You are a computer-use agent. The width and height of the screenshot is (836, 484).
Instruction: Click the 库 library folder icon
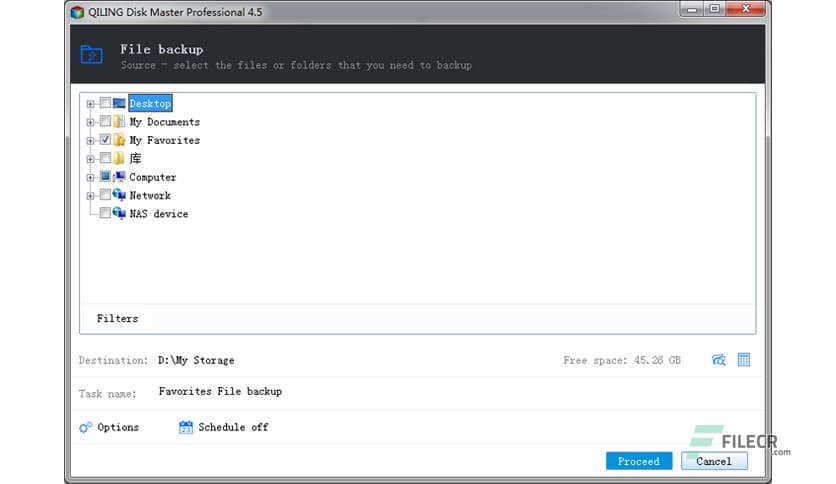point(119,158)
